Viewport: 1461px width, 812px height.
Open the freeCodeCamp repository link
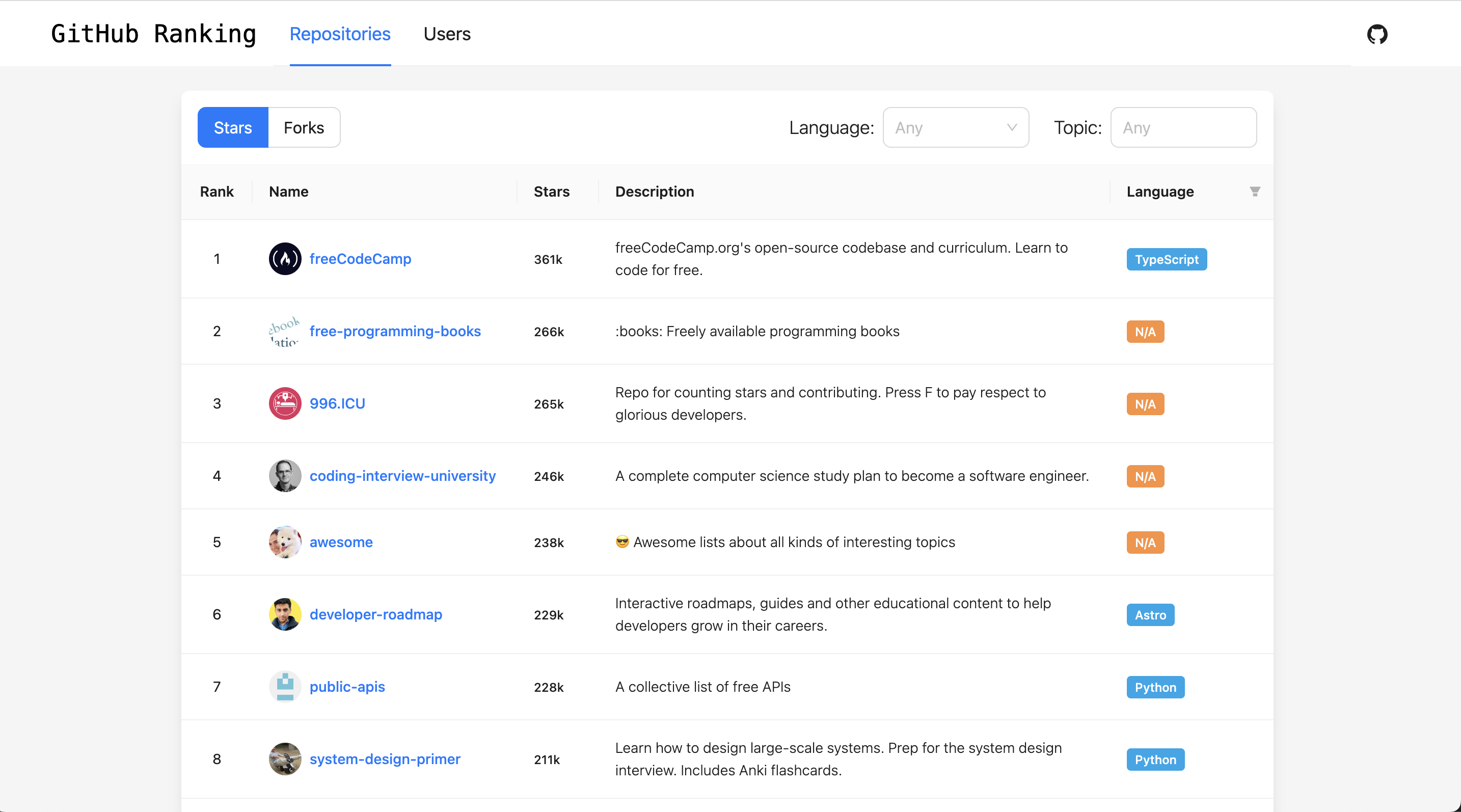point(360,259)
